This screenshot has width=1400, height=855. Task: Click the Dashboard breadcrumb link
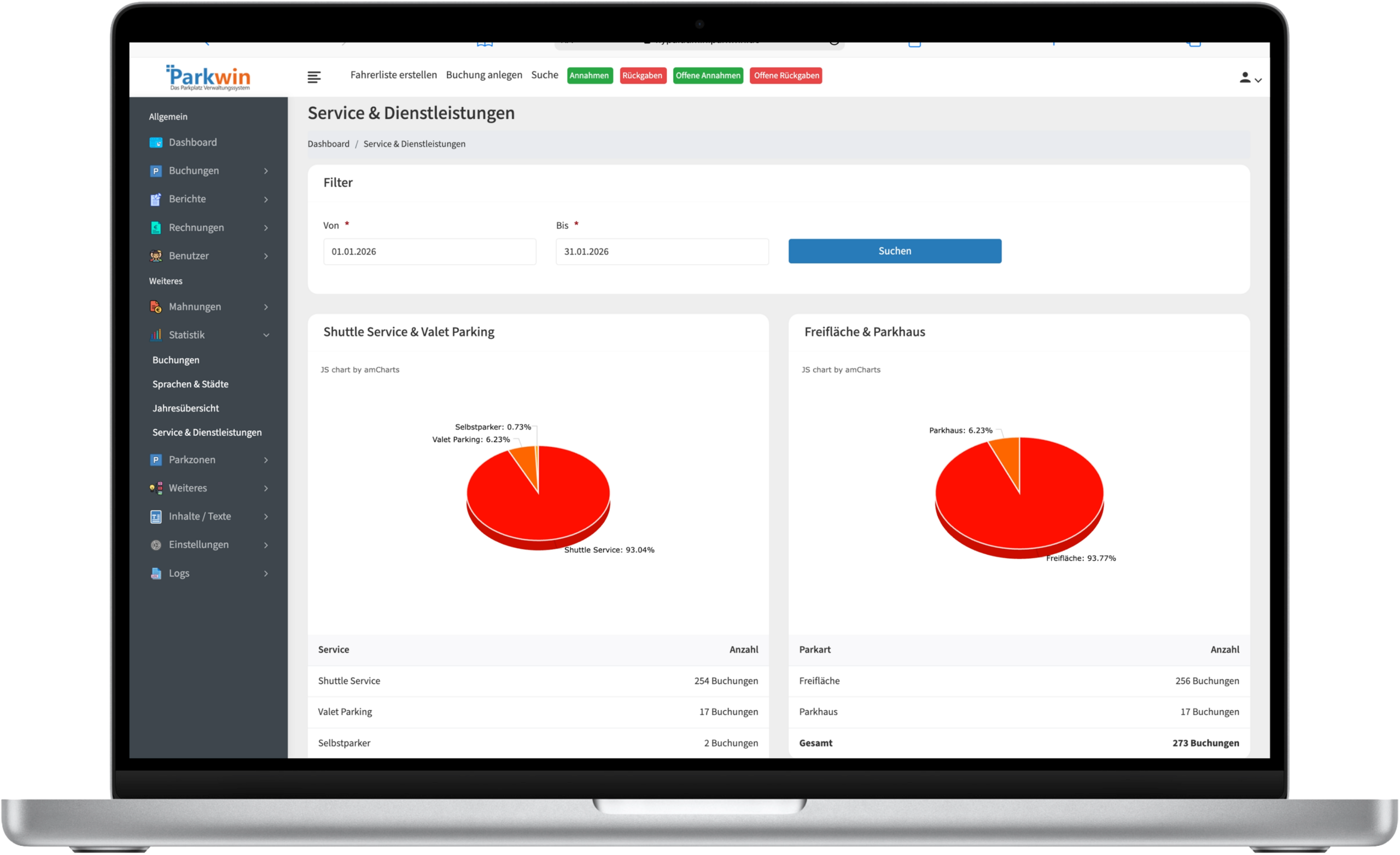tap(329, 144)
